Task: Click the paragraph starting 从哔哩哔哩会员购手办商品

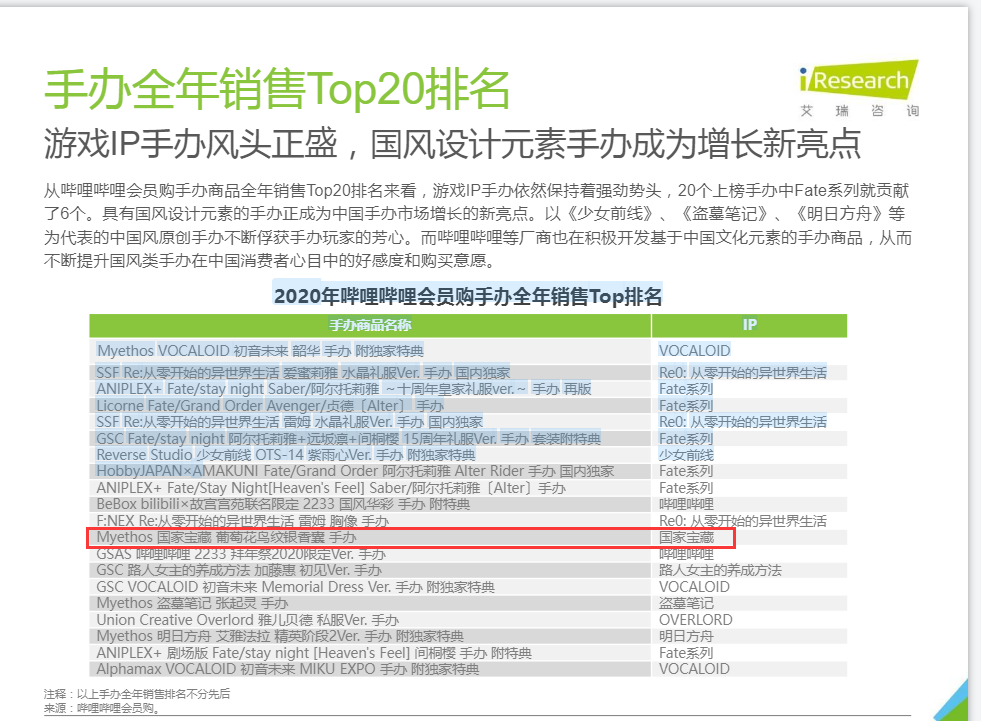Action: (477, 225)
